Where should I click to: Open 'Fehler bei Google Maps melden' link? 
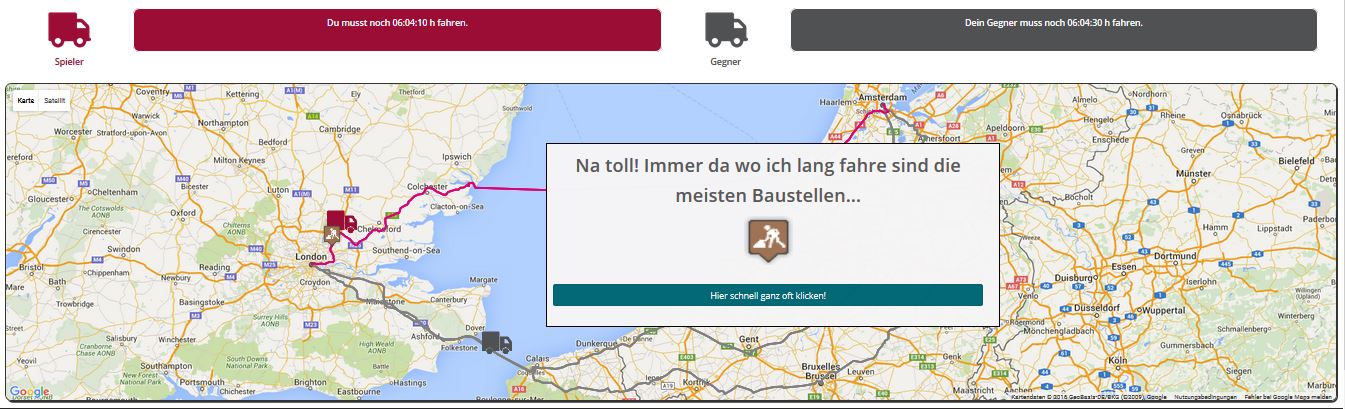[x=1288, y=397]
